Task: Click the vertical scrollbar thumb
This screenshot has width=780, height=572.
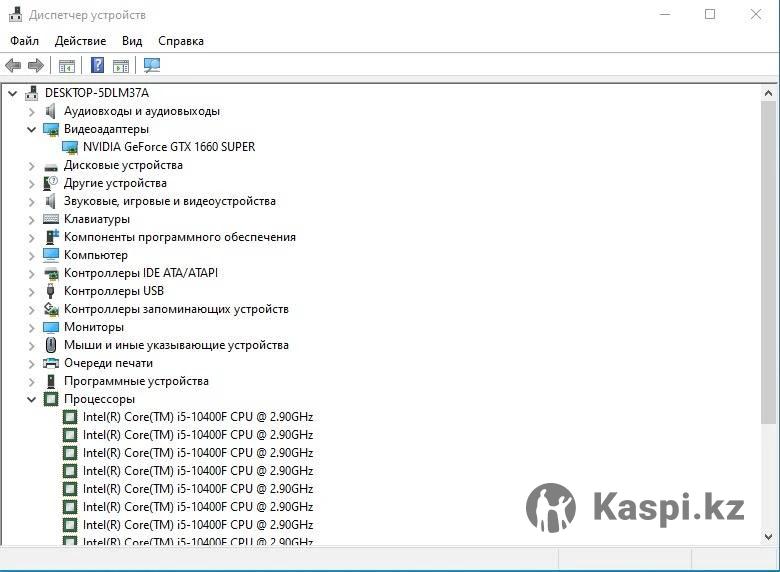Action: tap(768, 263)
